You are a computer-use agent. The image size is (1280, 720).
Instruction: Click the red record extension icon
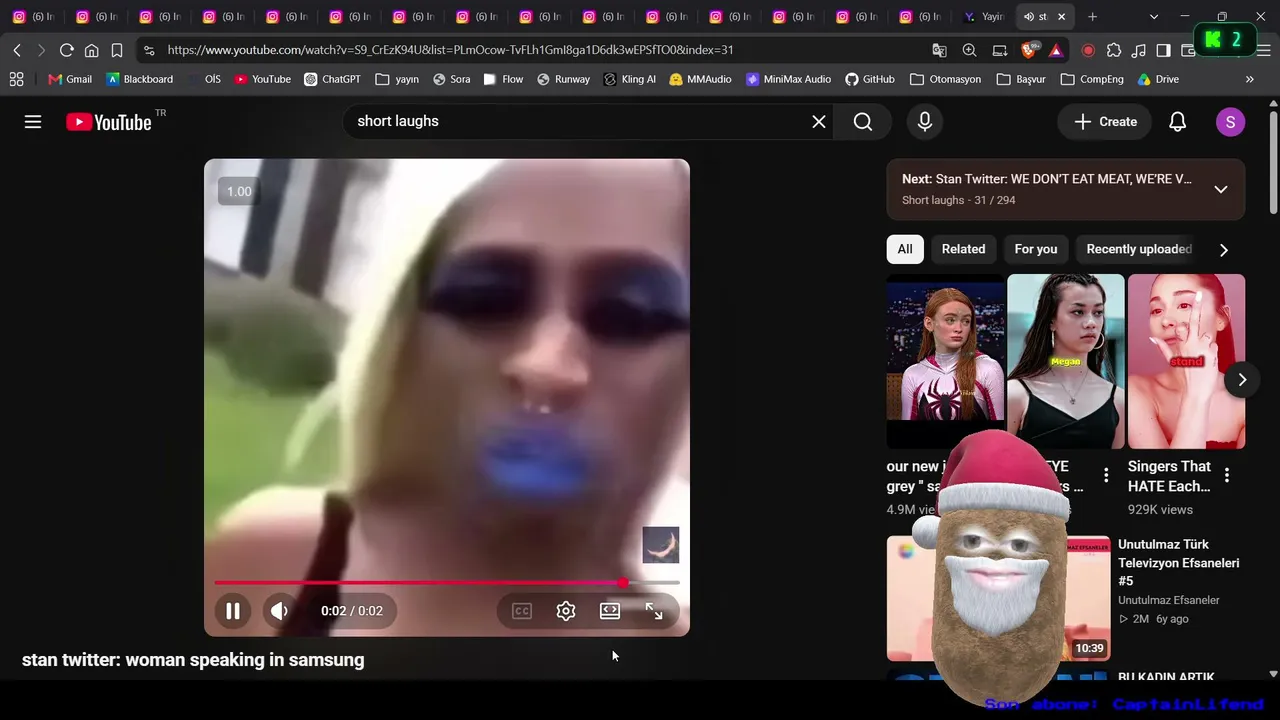point(1088,50)
